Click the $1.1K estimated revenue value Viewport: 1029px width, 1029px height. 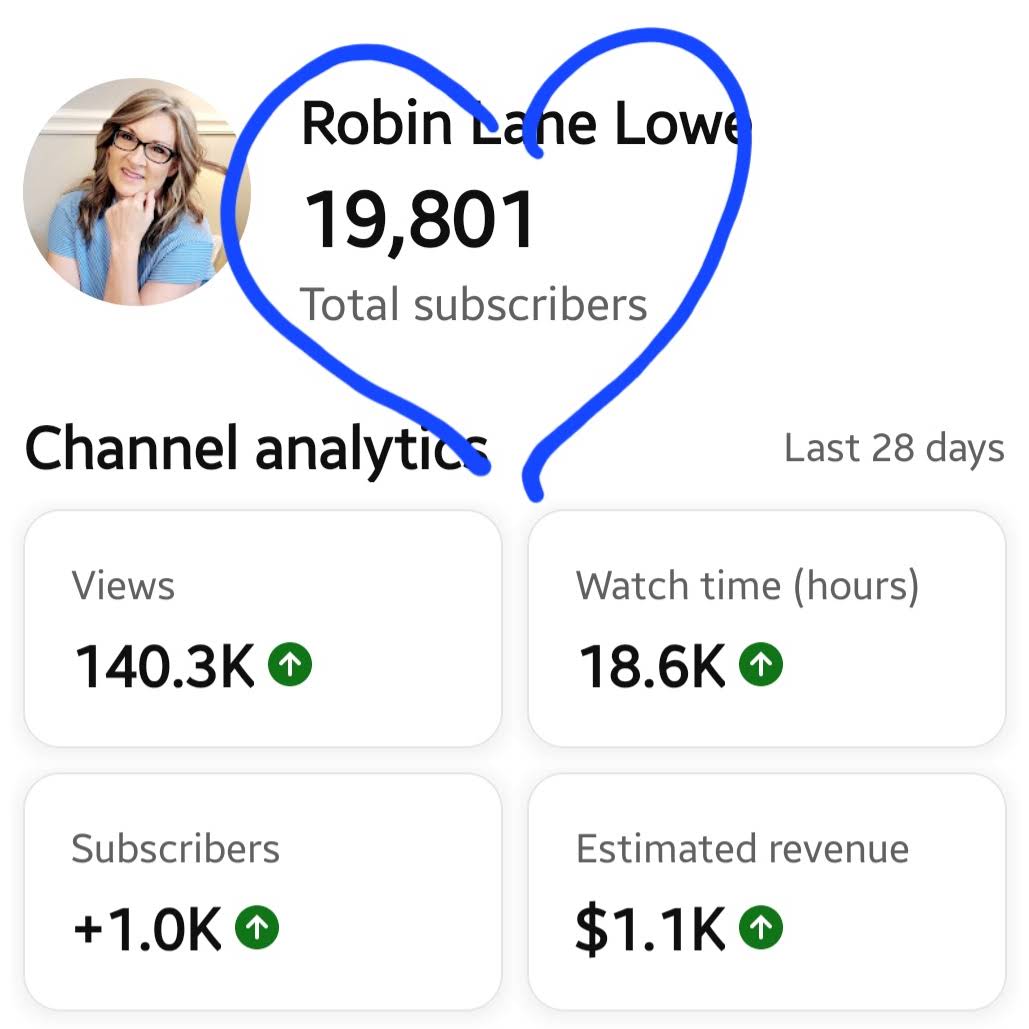650,929
